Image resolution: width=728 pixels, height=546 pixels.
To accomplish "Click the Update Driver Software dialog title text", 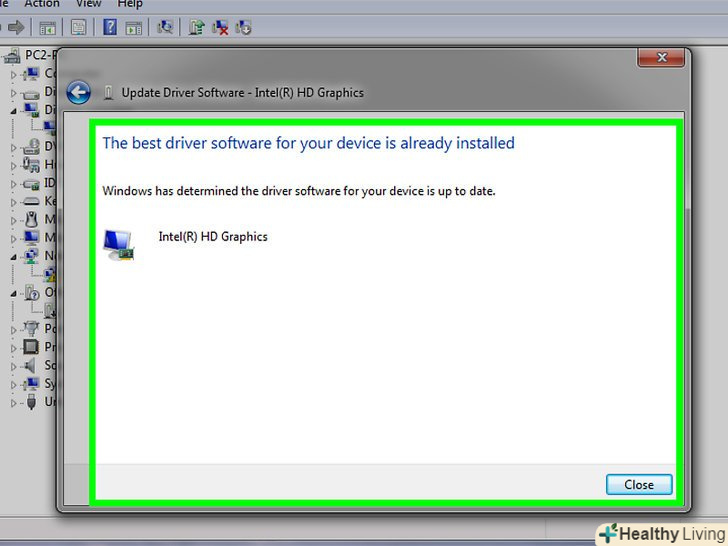I will (242, 93).
